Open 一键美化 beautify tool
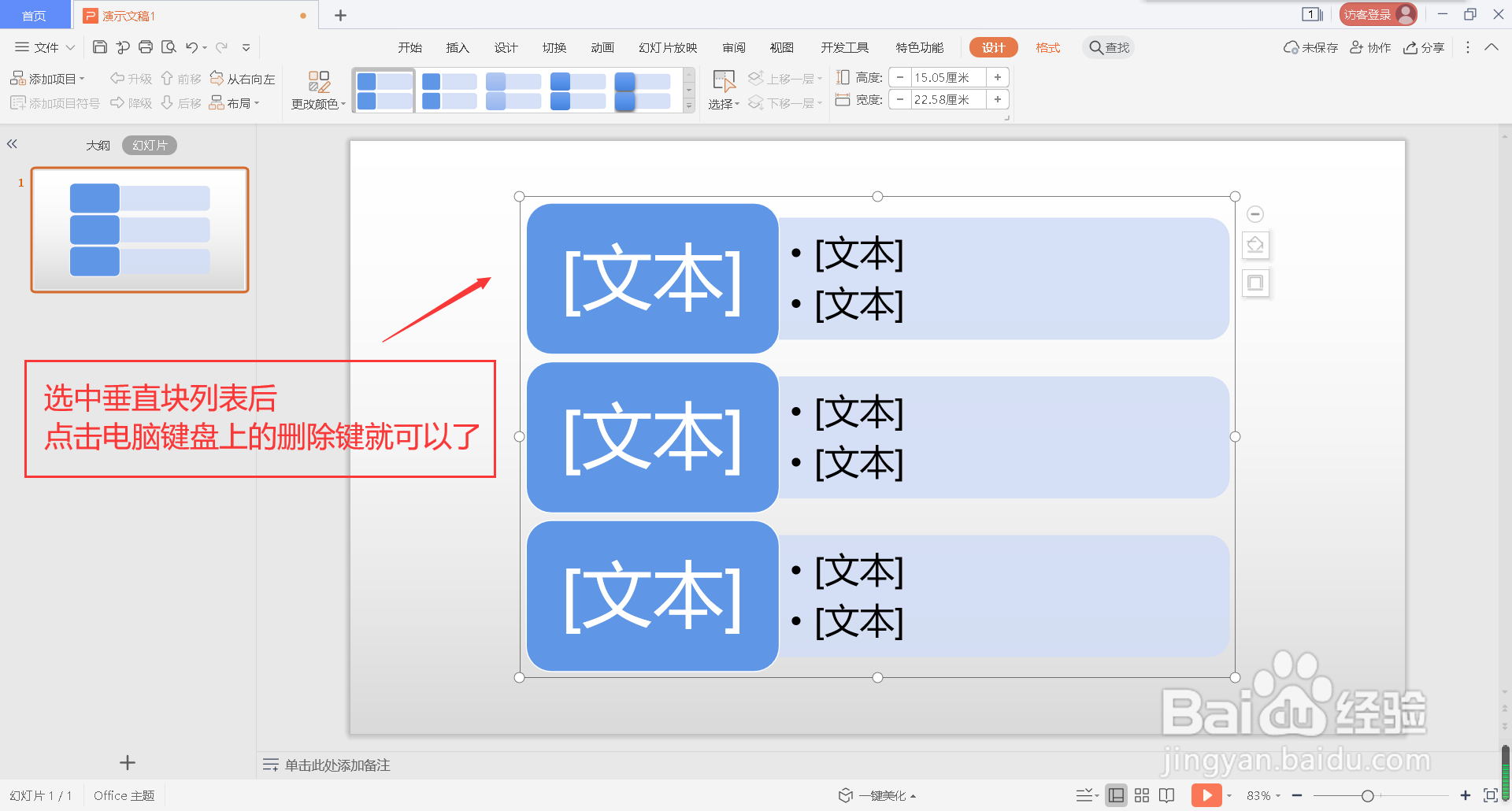Viewport: 1512px width, 811px height. pyautogui.click(x=877, y=795)
